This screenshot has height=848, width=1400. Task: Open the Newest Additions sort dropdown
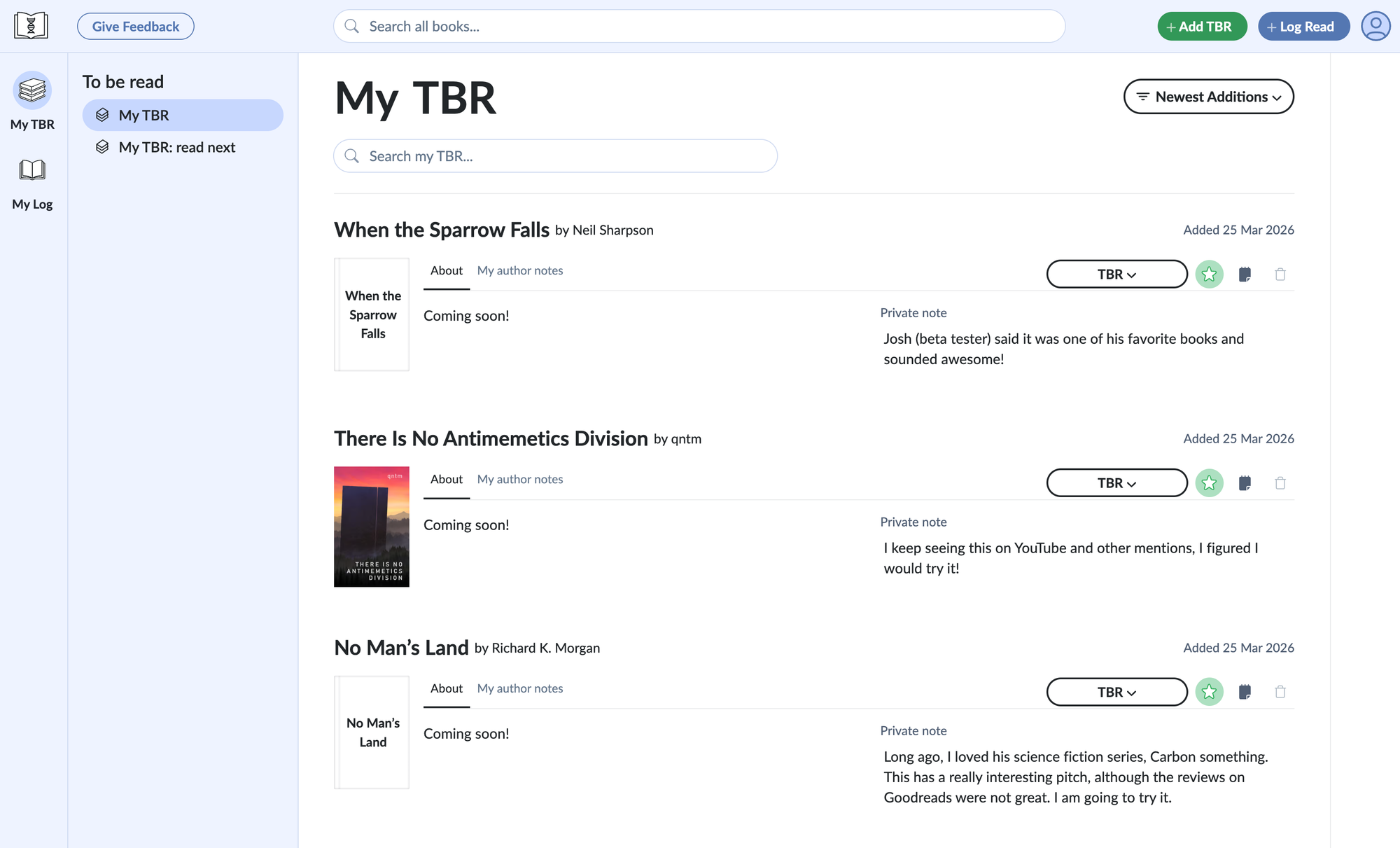(1208, 97)
